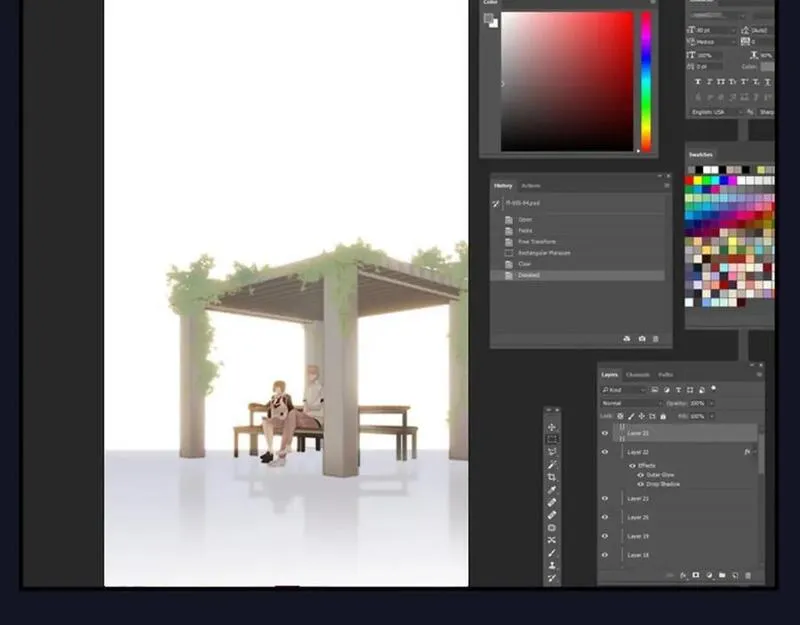Select the Move tool in the toolbar
Viewport: 800px width, 625px height.
click(552, 427)
